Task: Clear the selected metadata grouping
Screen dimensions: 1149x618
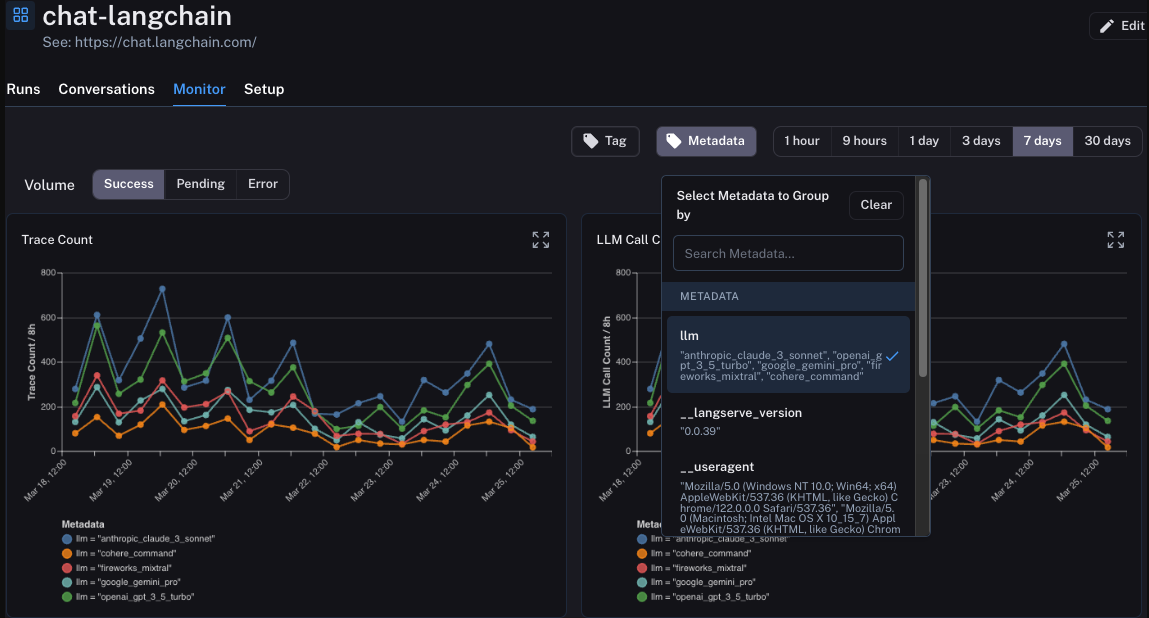Action: [x=876, y=205]
